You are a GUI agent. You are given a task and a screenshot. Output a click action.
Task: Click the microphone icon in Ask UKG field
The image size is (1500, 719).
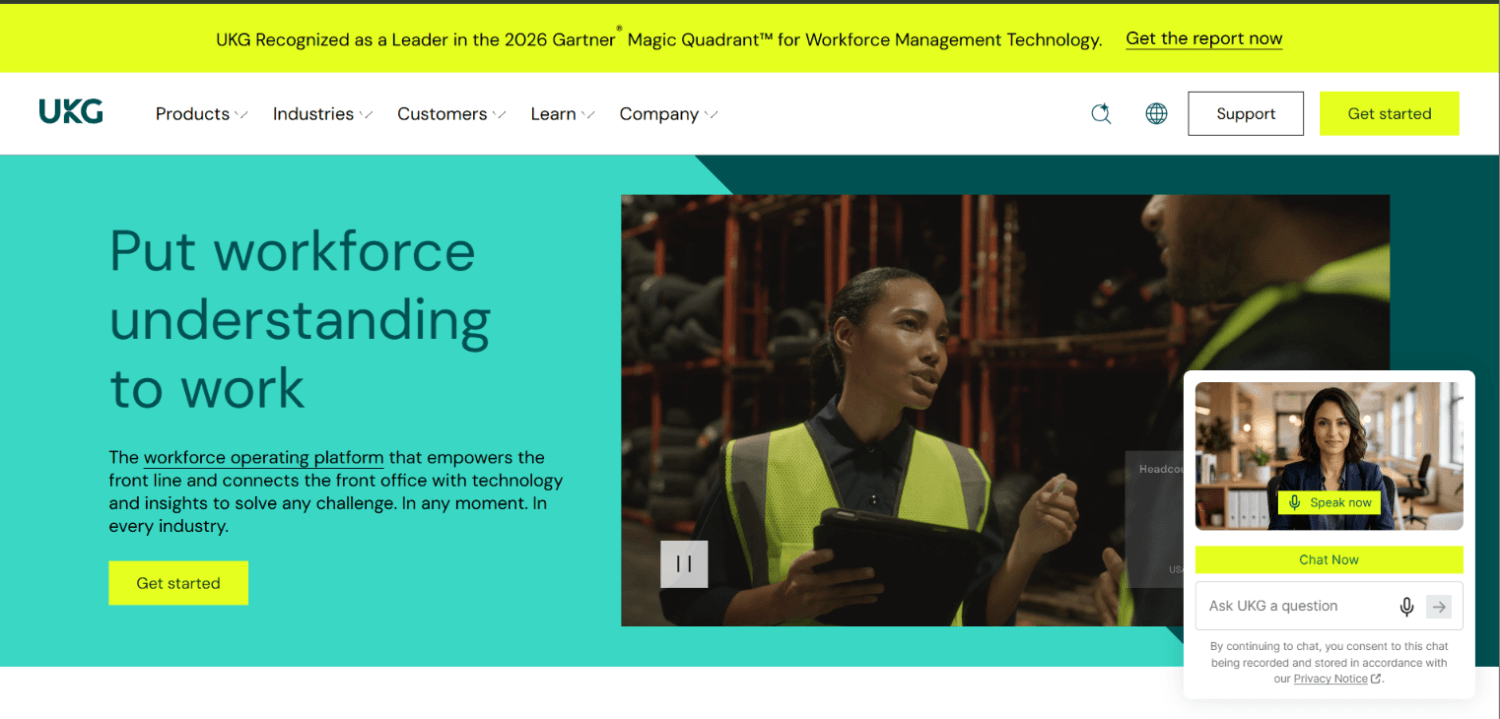coord(1406,606)
